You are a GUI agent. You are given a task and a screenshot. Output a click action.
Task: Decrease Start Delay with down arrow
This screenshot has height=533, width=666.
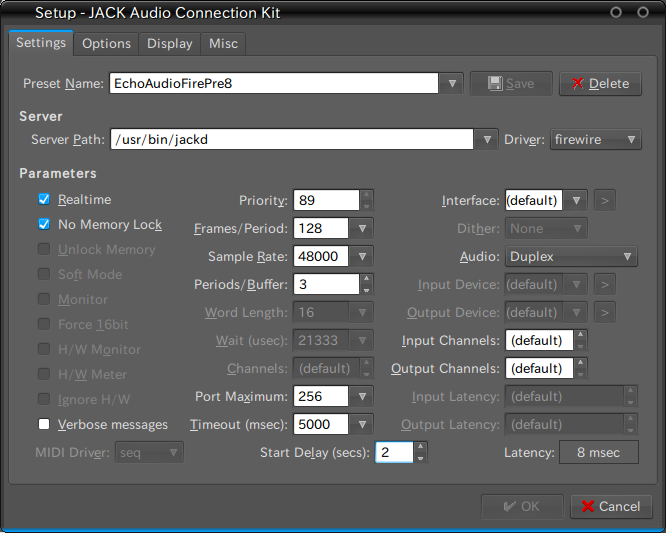pos(420,458)
